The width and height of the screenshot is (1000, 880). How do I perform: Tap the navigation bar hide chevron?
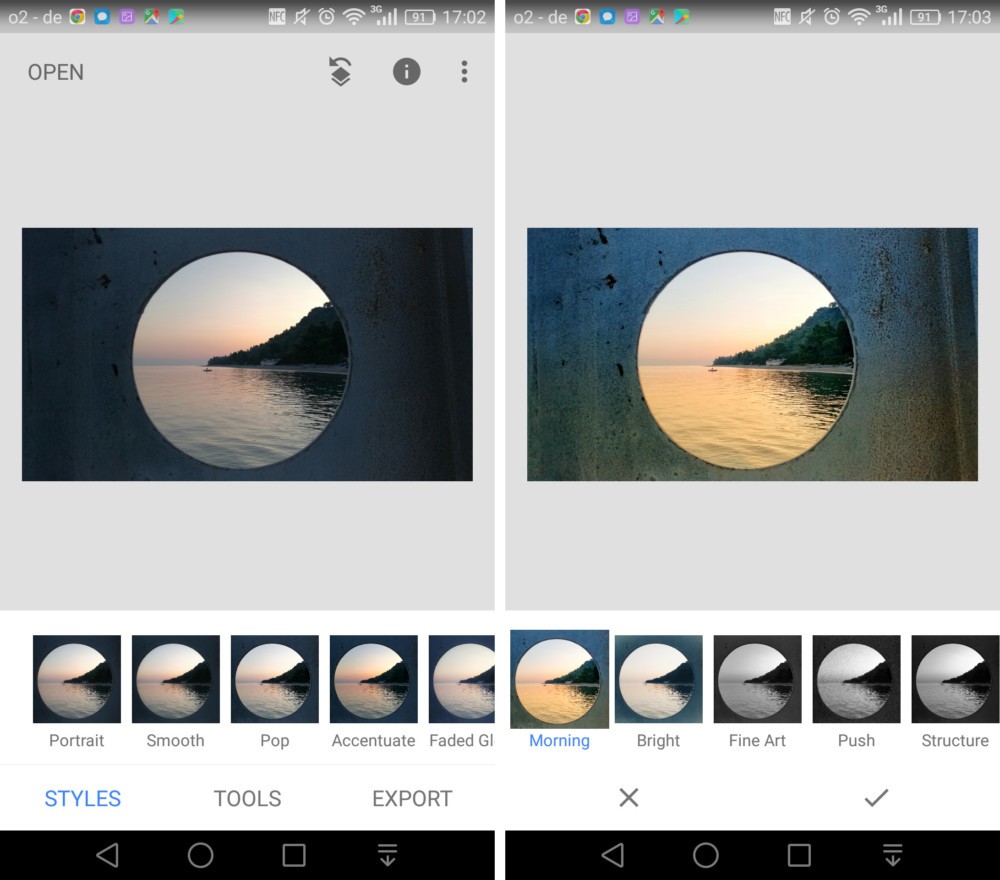(x=892, y=855)
